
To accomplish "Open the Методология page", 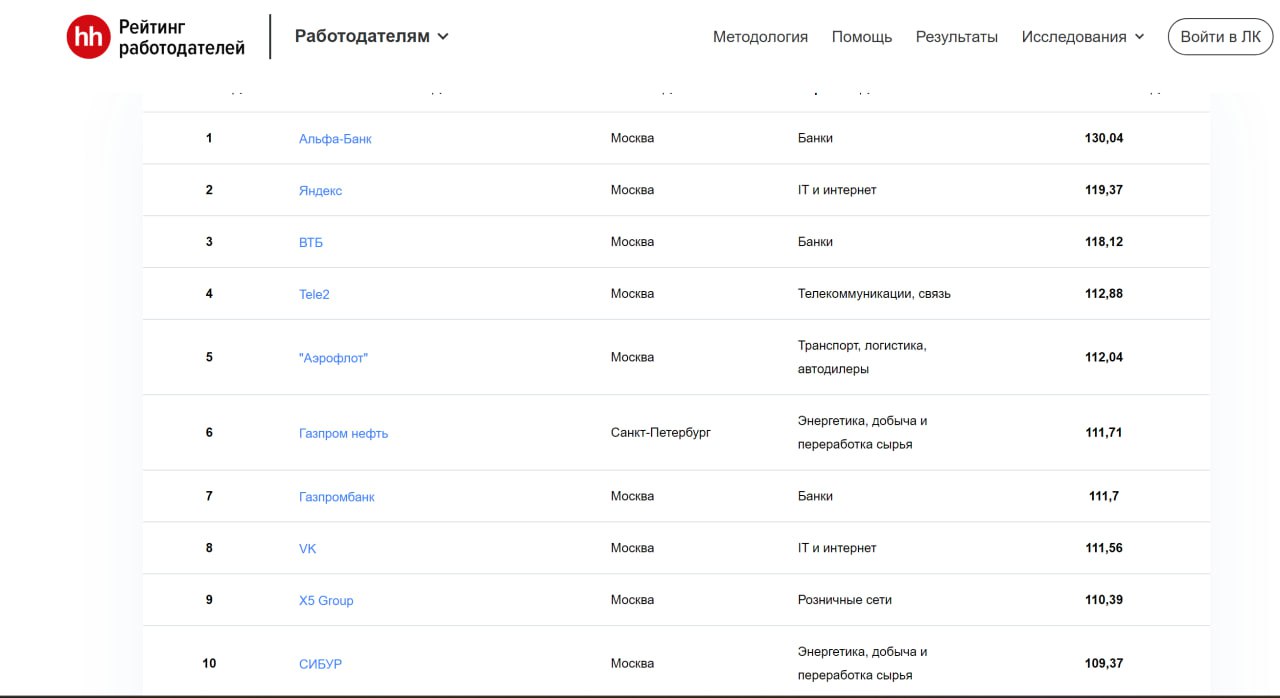I will (x=760, y=37).
